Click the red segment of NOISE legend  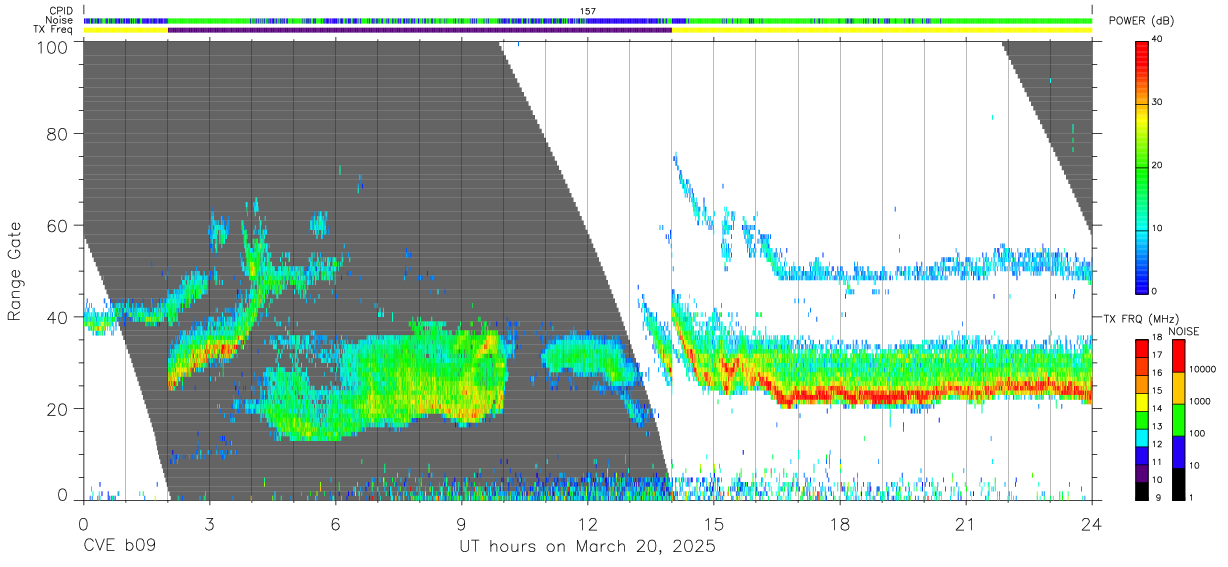[1178, 356]
